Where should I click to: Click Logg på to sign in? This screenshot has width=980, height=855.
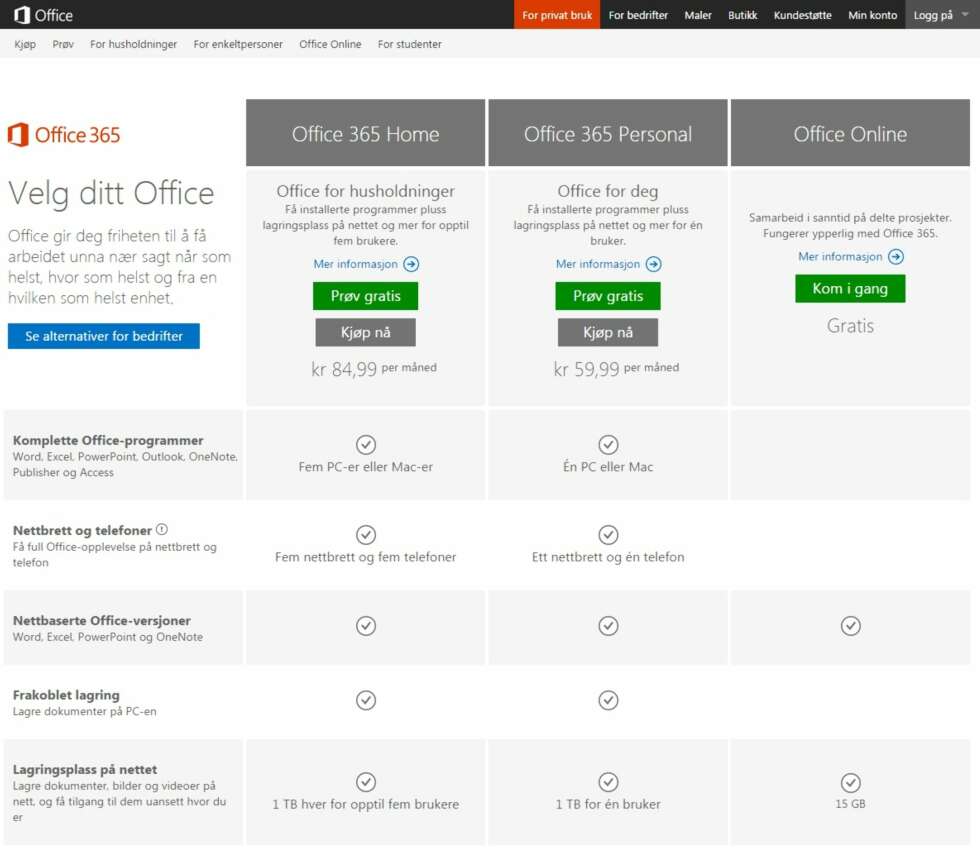pos(933,14)
